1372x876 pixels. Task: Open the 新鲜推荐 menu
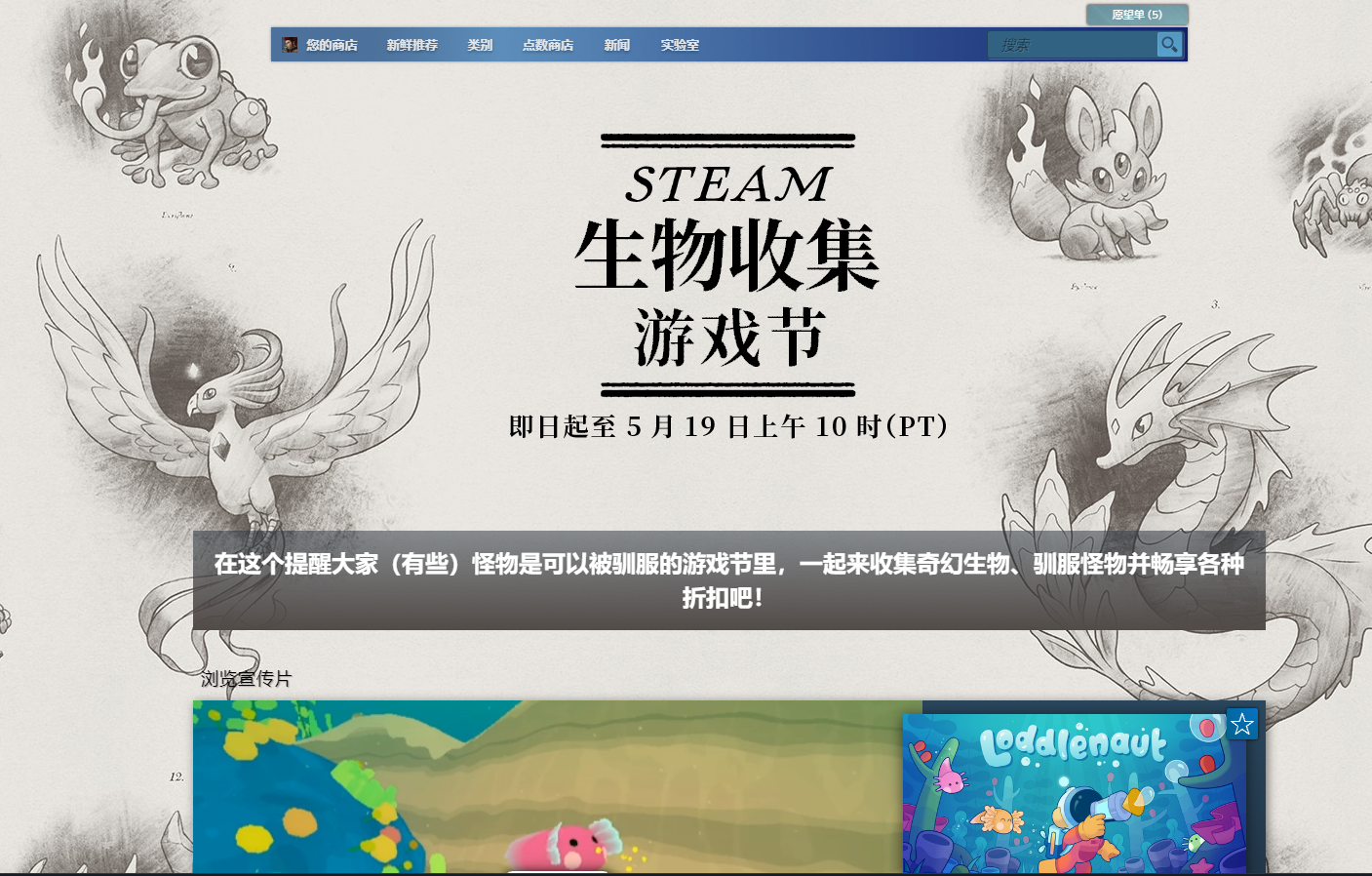tap(412, 45)
